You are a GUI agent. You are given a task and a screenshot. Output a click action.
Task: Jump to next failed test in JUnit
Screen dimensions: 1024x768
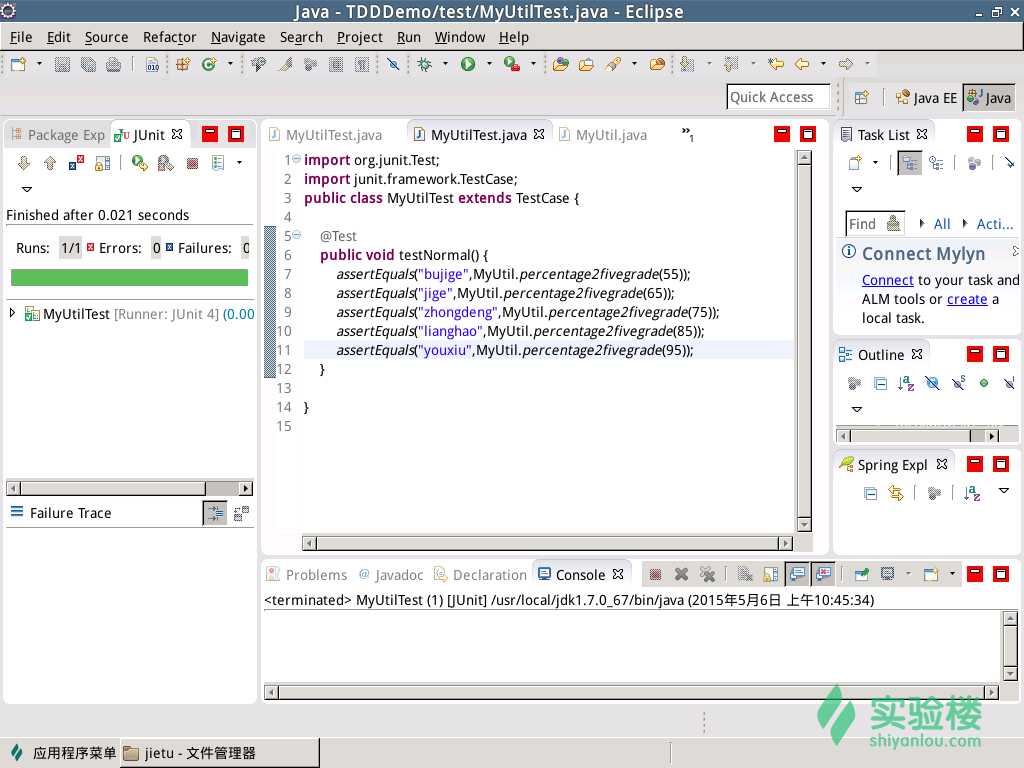pos(24,163)
